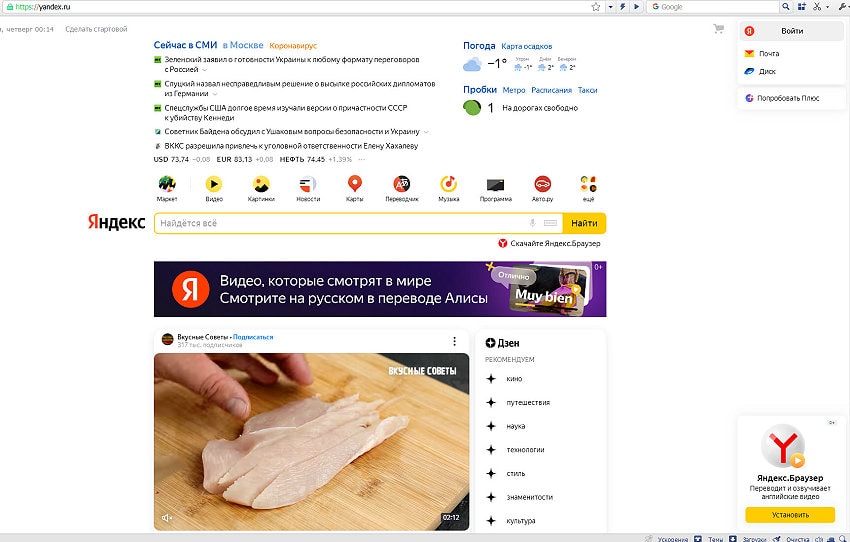850x542 pixels.
Task: Click the blue play arrow toolbar icon
Action: tap(636, 7)
